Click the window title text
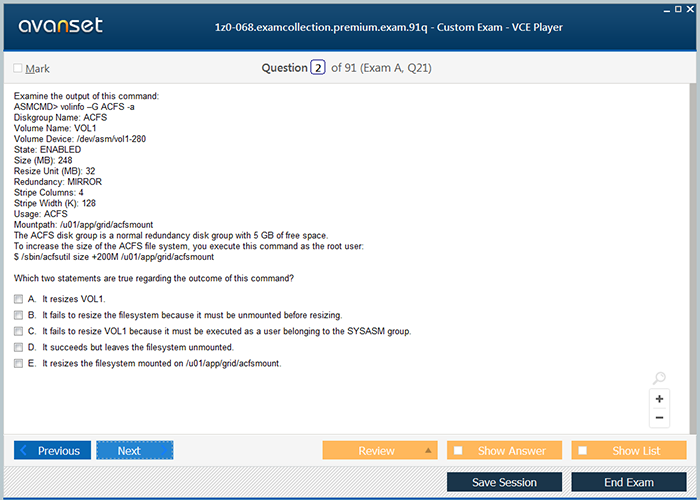The width and height of the screenshot is (700, 500). 388,27
